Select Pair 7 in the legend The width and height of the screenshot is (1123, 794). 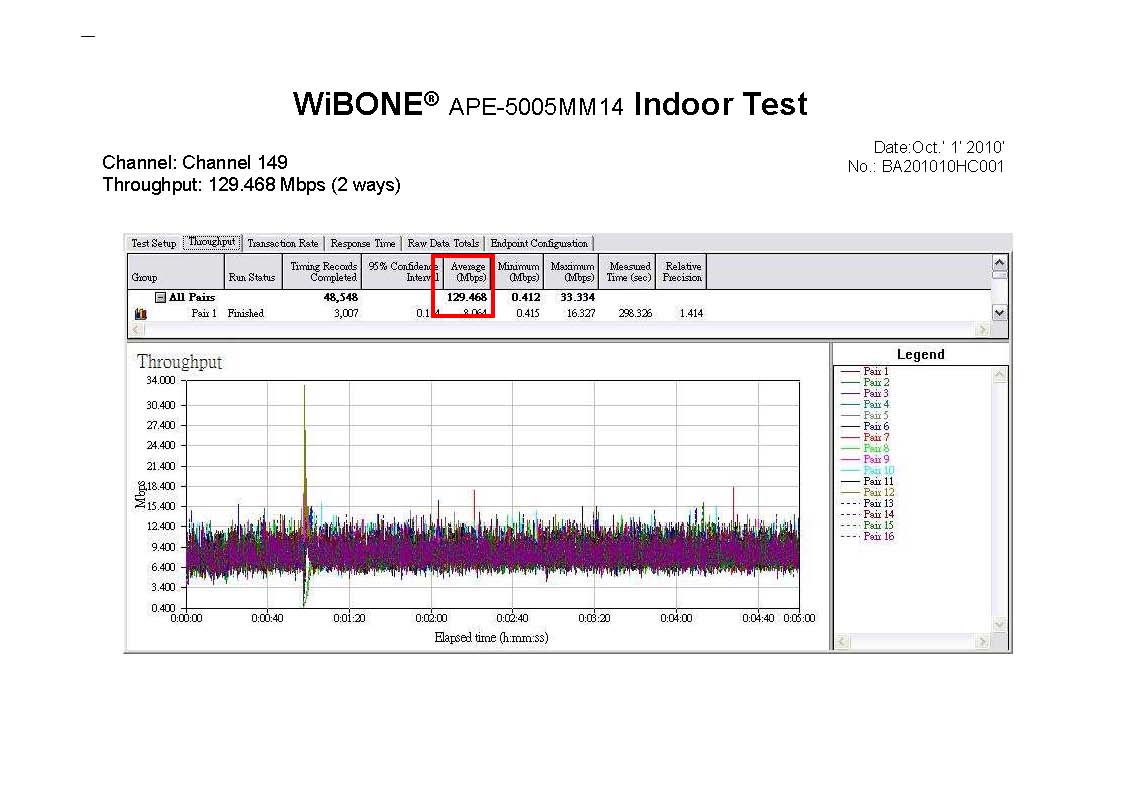(864, 437)
